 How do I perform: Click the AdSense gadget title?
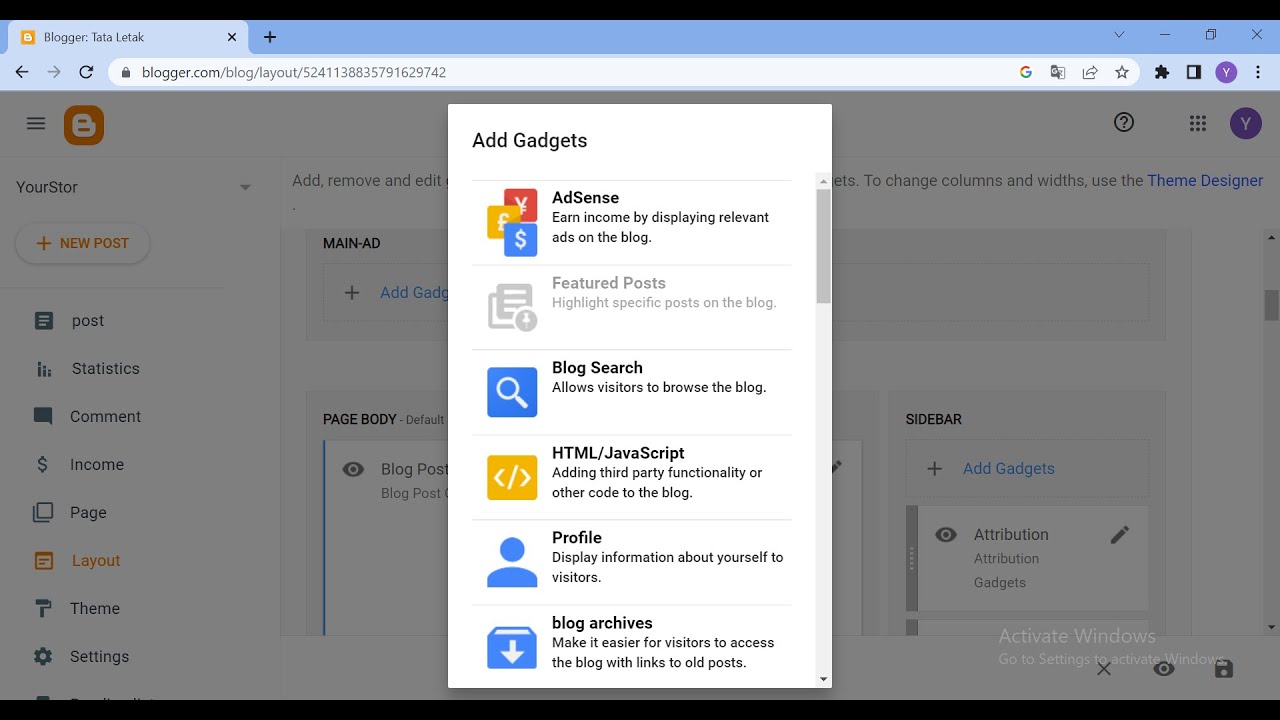click(x=585, y=198)
